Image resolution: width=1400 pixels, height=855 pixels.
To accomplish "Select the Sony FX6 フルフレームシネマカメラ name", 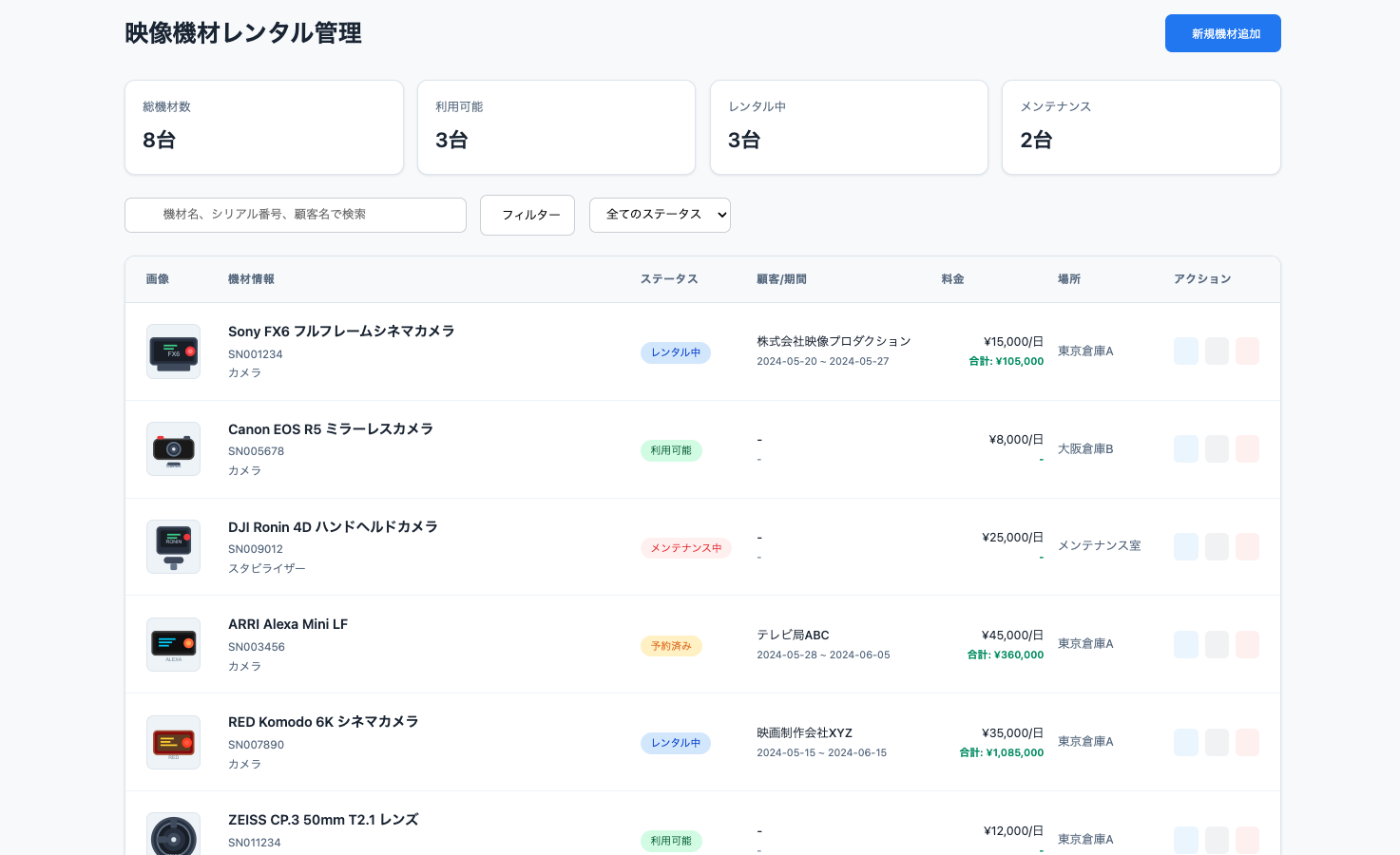I will (x=341, y=332).
